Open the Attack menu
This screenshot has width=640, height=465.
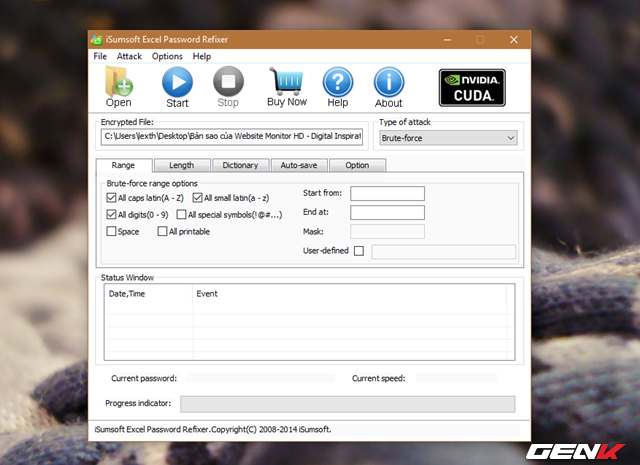pyautogui.click(x=129, y=56)
